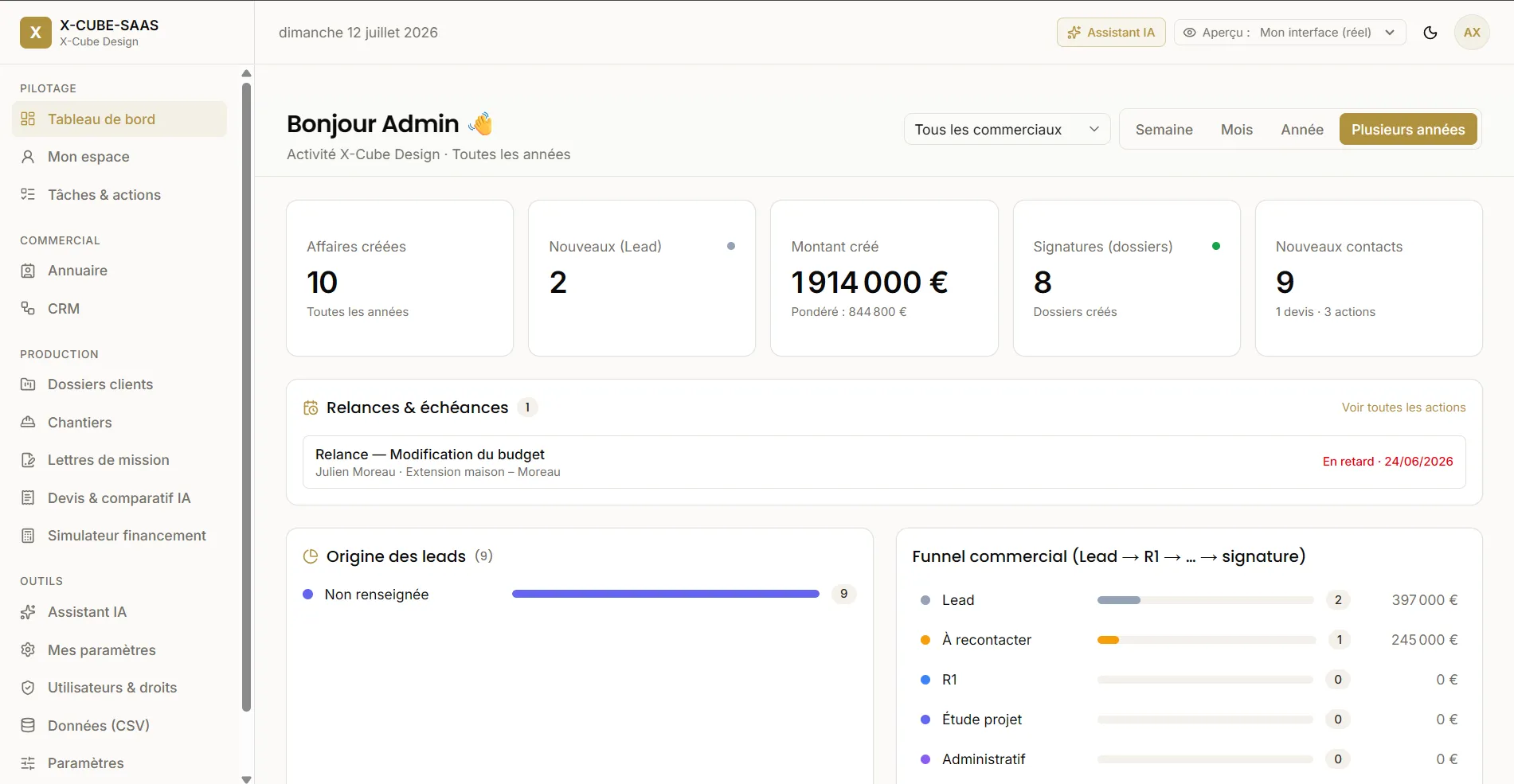Image resolution: width=1514 pixels, height=784 pixels.
Task: Click the 397 000 € Lead amount
Action: click(x=1424, y=600)
